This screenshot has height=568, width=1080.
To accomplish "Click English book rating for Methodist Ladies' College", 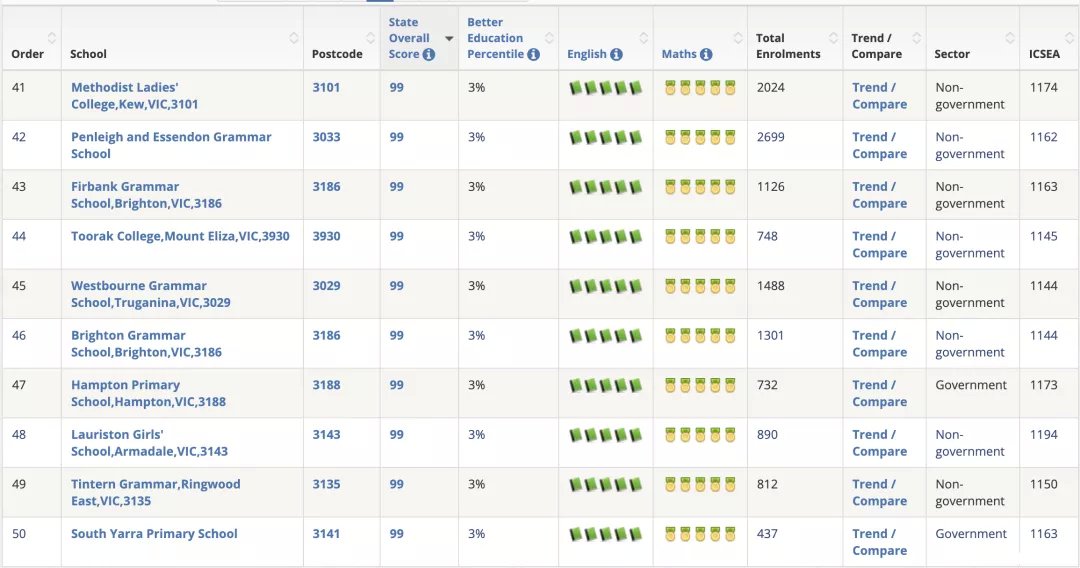I will (x=605, y=88).
